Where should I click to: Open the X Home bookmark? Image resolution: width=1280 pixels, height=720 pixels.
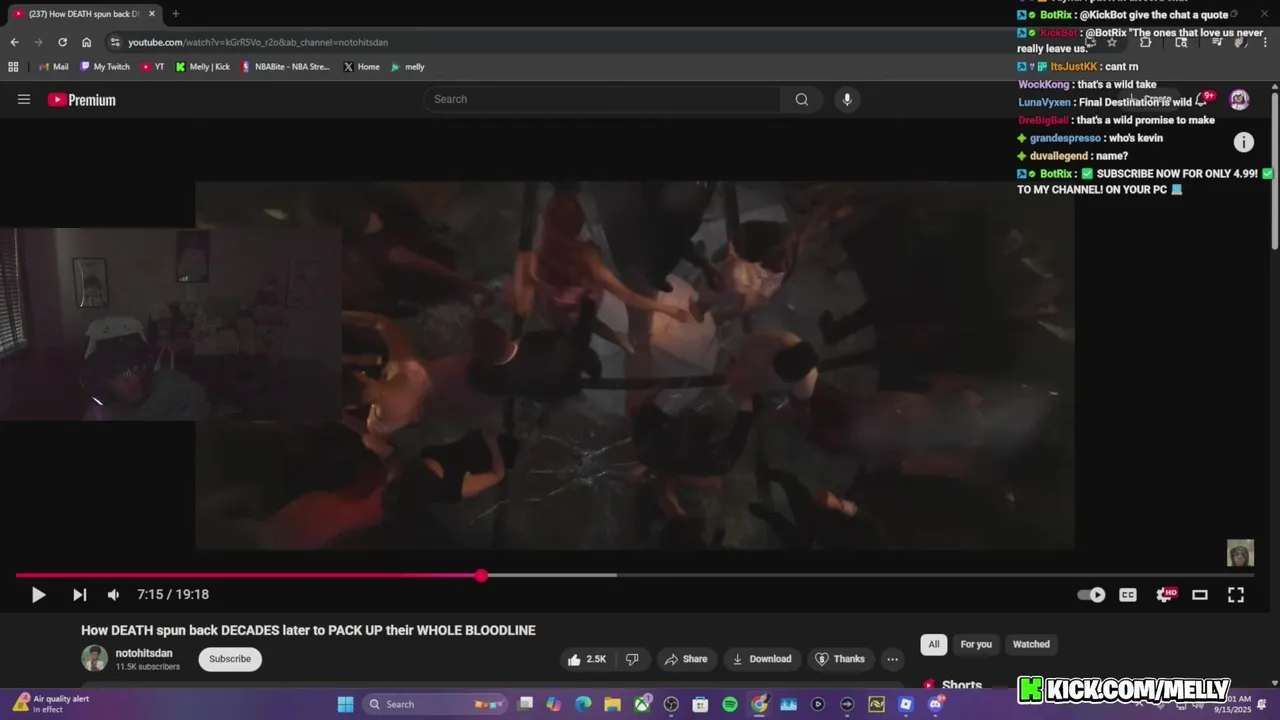tap(361, 67)
